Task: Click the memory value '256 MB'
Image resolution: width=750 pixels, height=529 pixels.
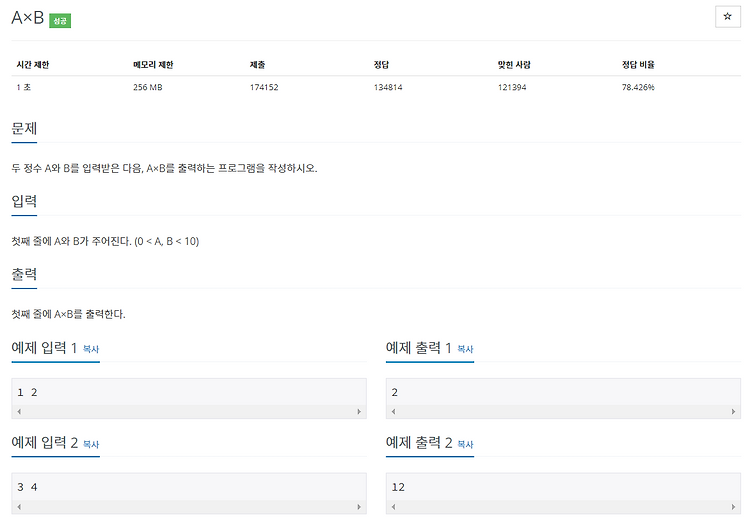Action: point(148,87)
